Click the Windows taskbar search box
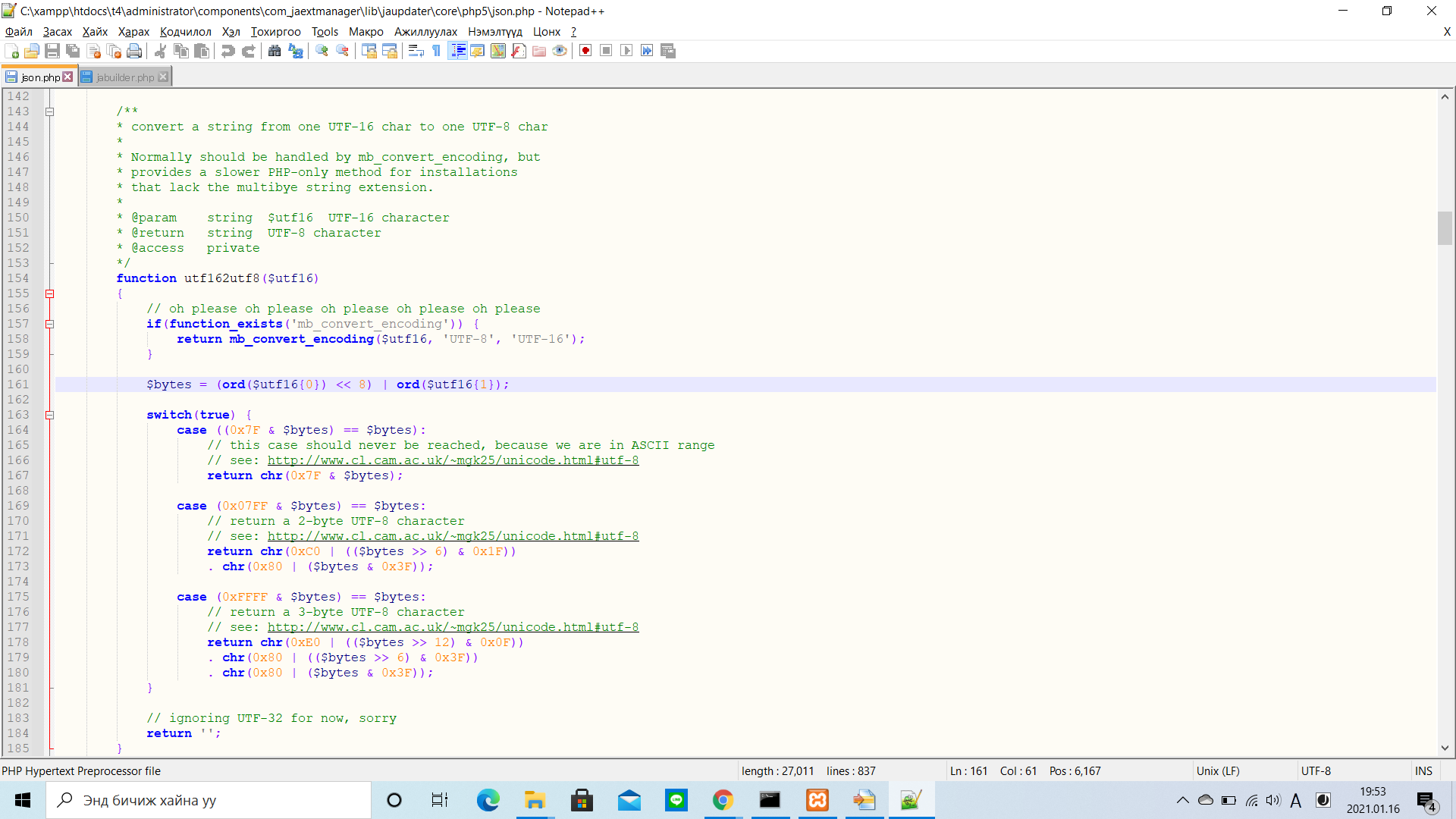1456x819 pixels. coord(209,800)
